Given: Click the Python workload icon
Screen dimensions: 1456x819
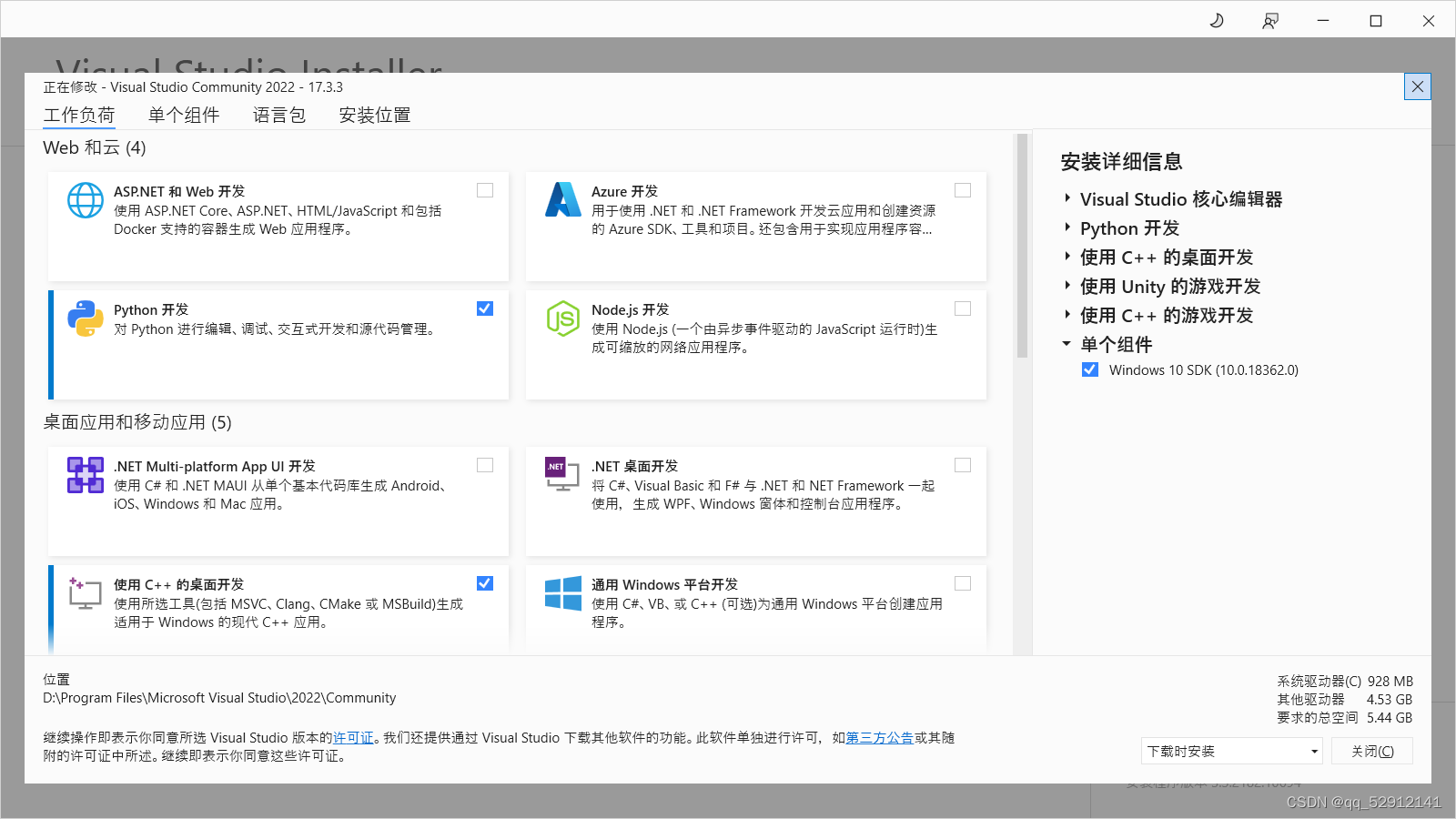Looking at the screenshot, I should 85,319.
